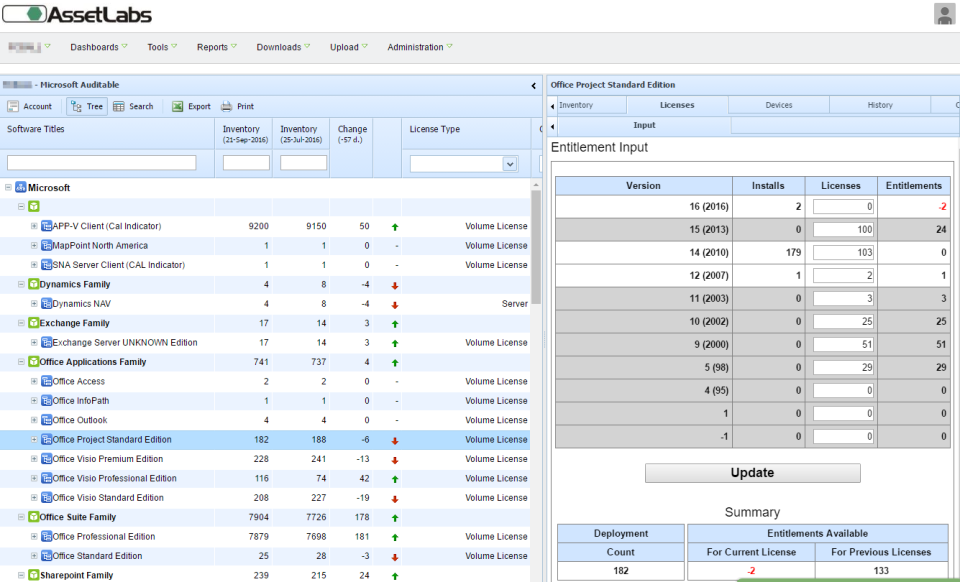Click the Search toolbar icon
Image resolution: width=960 pixels, height=582 pixels.
point(119,106)
